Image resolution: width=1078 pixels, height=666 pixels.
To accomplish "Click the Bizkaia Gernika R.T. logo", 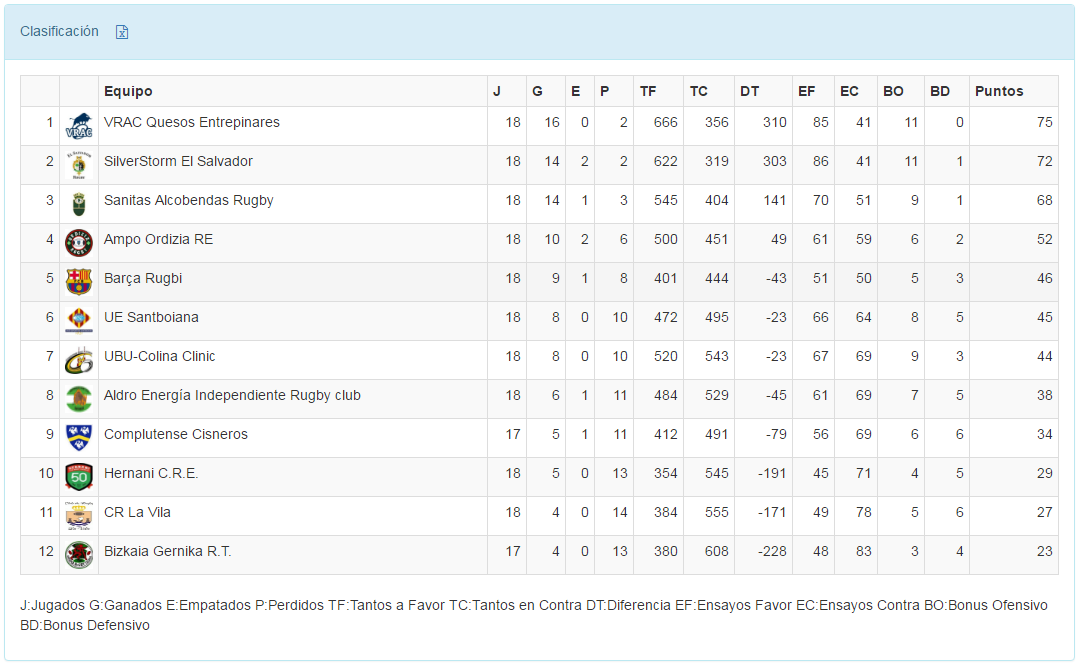I will coord(79,555).
